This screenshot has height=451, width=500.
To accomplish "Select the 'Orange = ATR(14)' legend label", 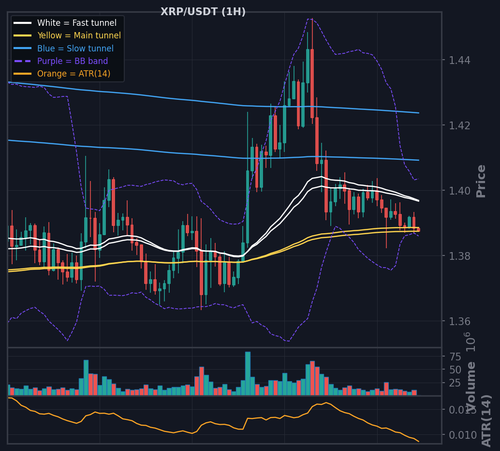I will [x=74, y=74].
